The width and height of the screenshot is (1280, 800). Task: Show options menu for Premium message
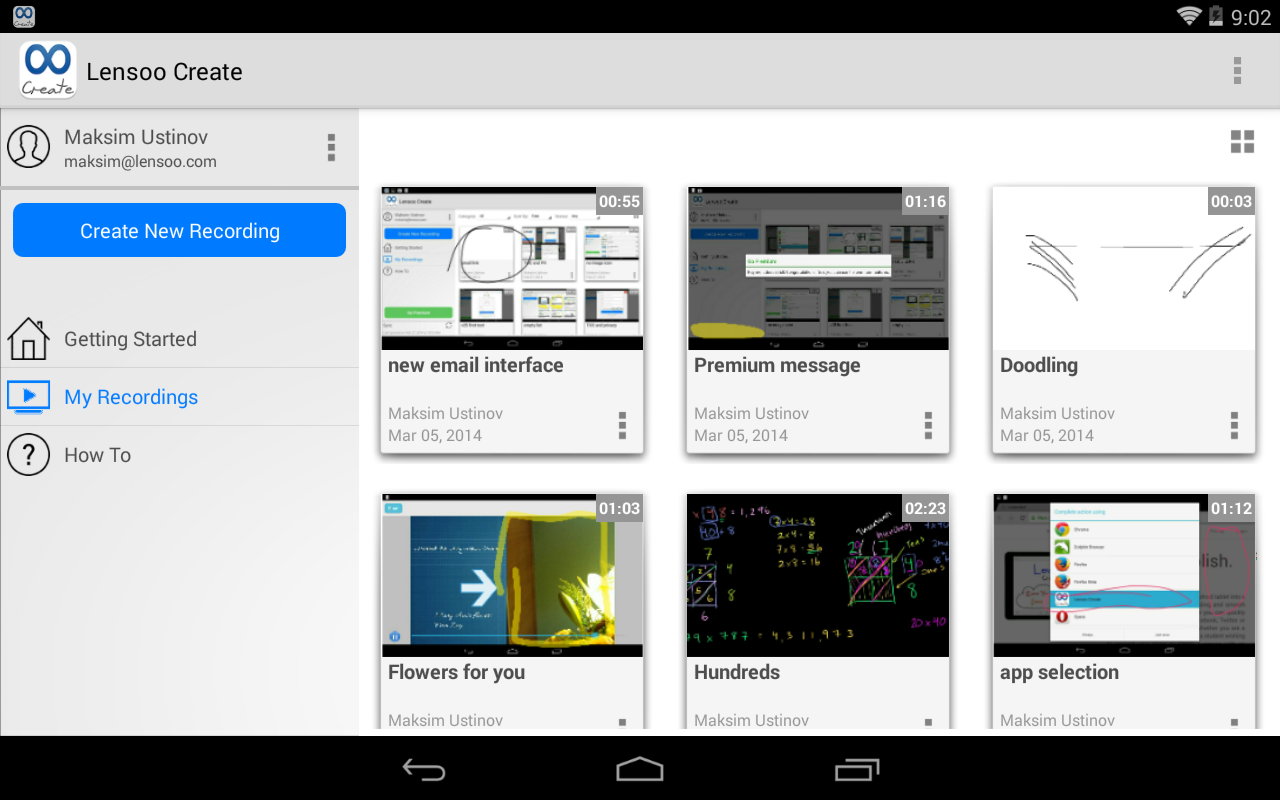point(928,425)
